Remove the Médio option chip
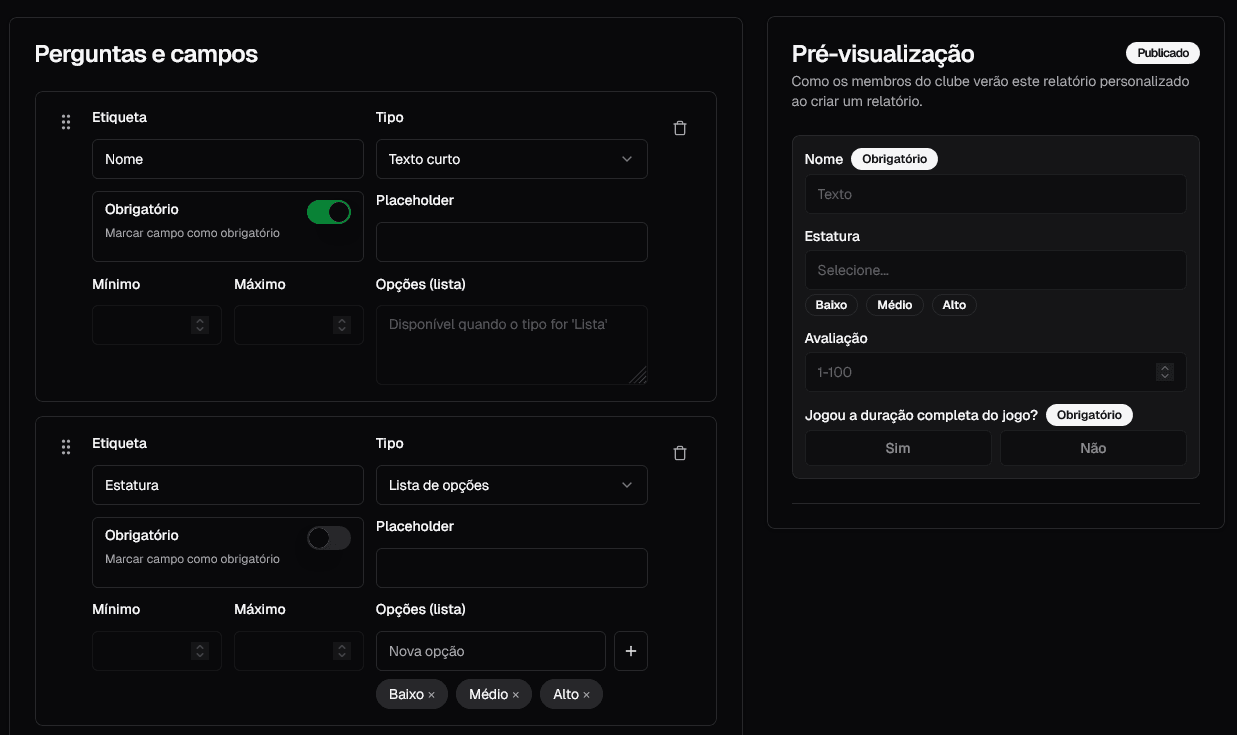 point(516,695)
